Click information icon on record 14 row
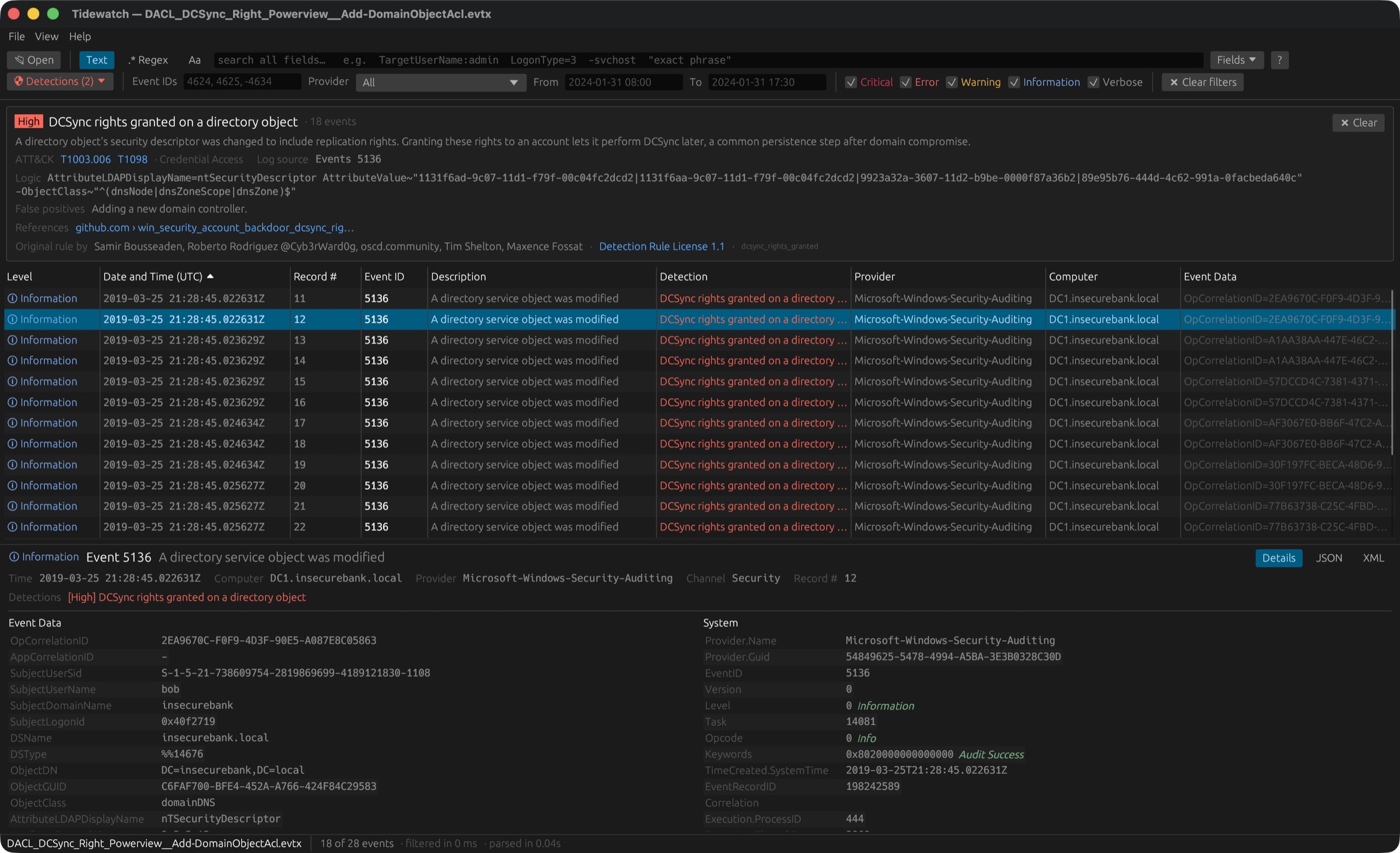 coord(12,361)
